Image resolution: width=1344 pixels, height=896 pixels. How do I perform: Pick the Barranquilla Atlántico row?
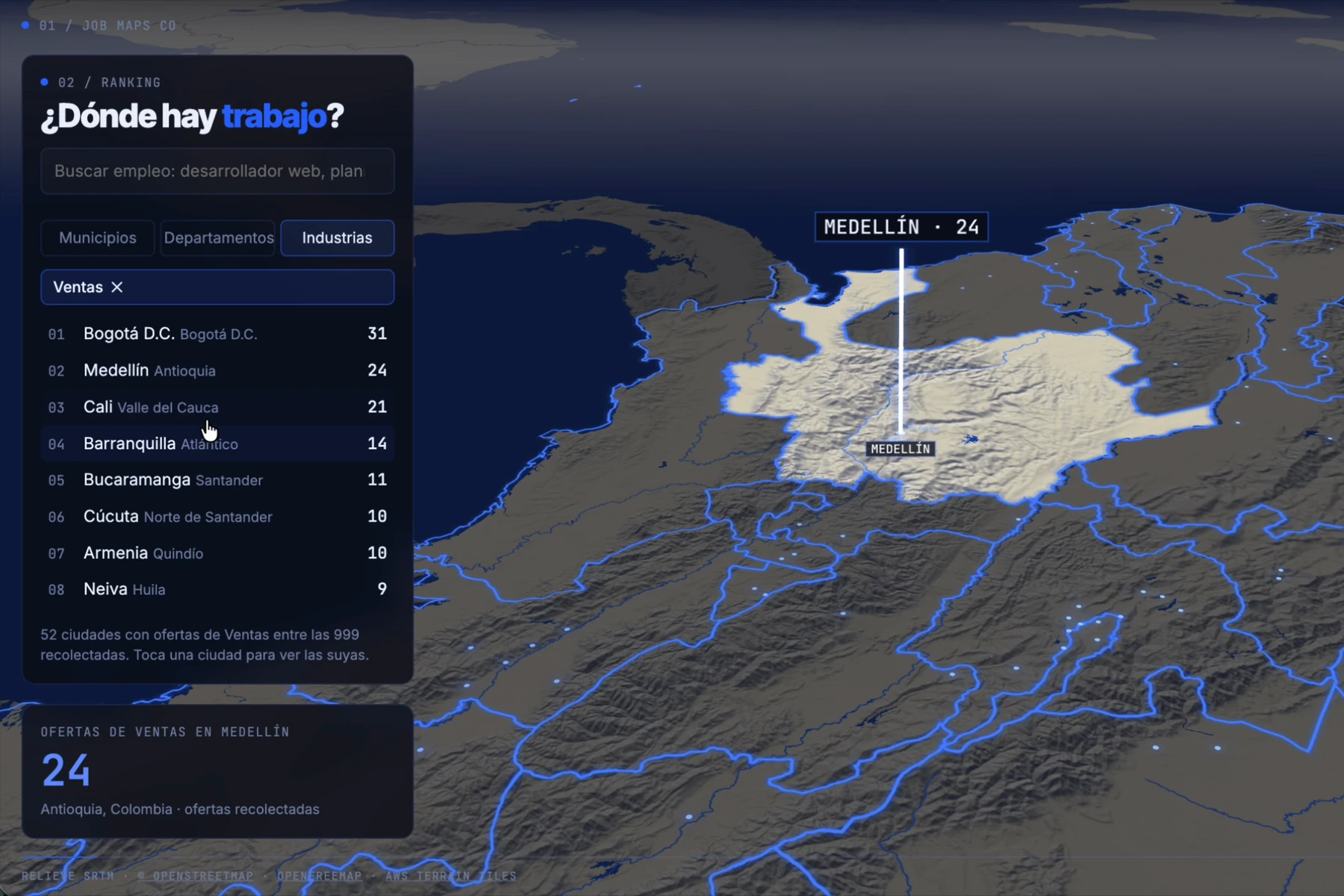pyautogui.click(x=217, y=444)
